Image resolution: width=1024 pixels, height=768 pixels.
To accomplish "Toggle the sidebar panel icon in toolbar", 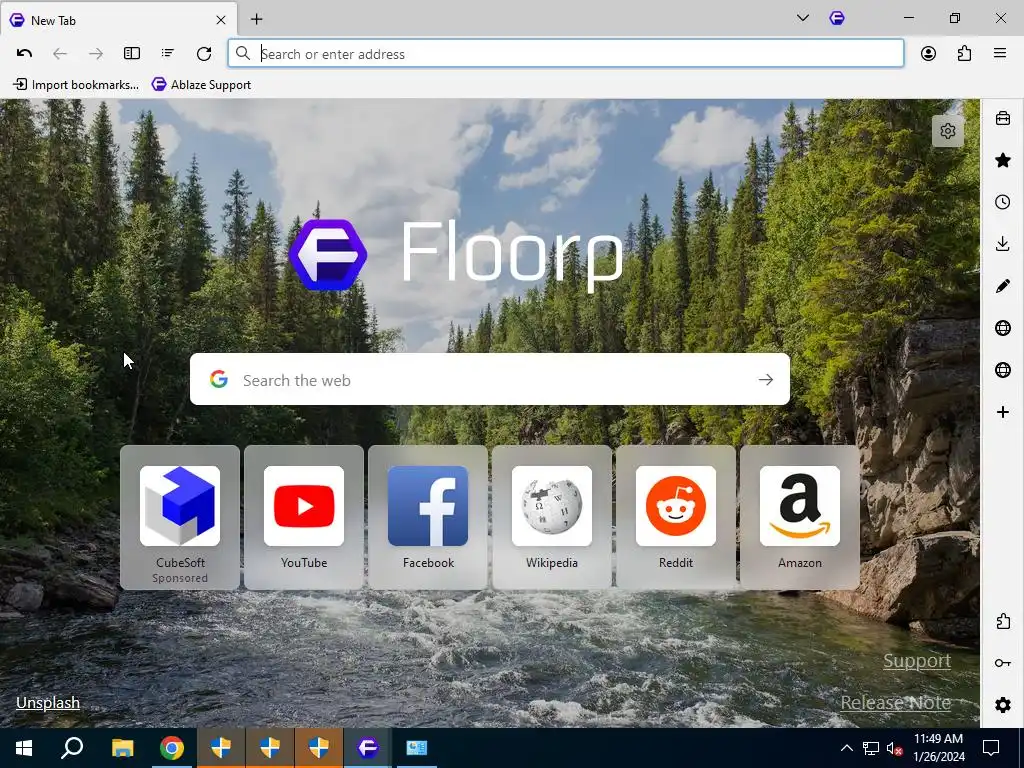I will [x=132, y=54].
